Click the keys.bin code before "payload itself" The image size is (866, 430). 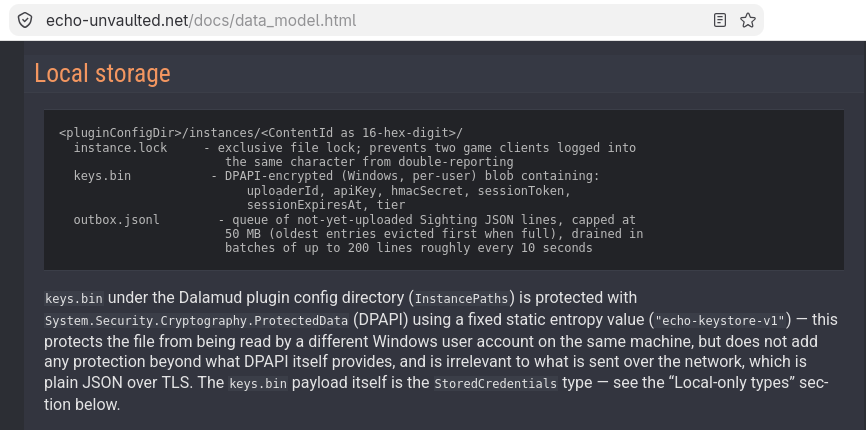[x=258, y=384]
